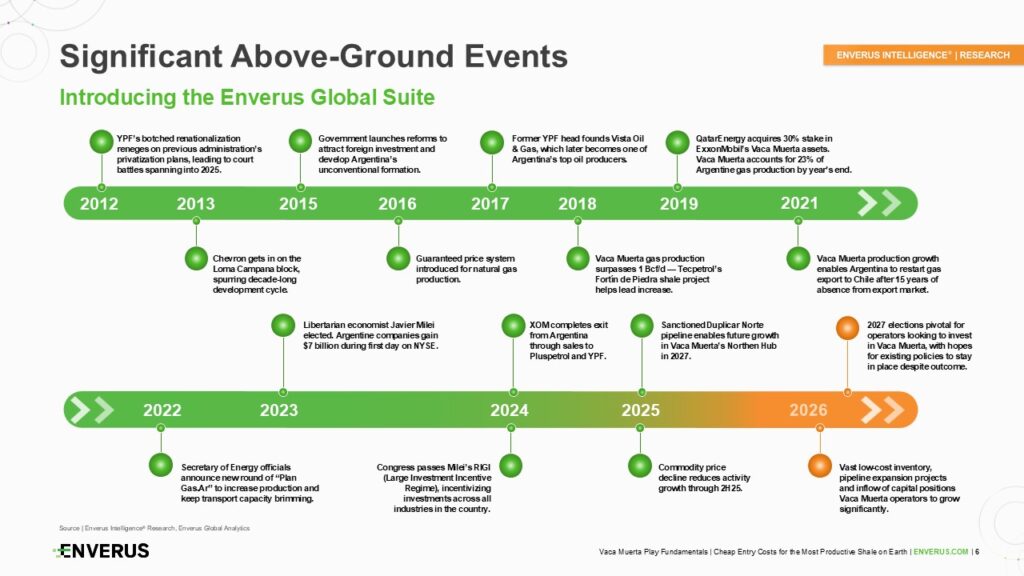
Task: Select the 2015 year label on the timeline
Action: click(298, 204)
